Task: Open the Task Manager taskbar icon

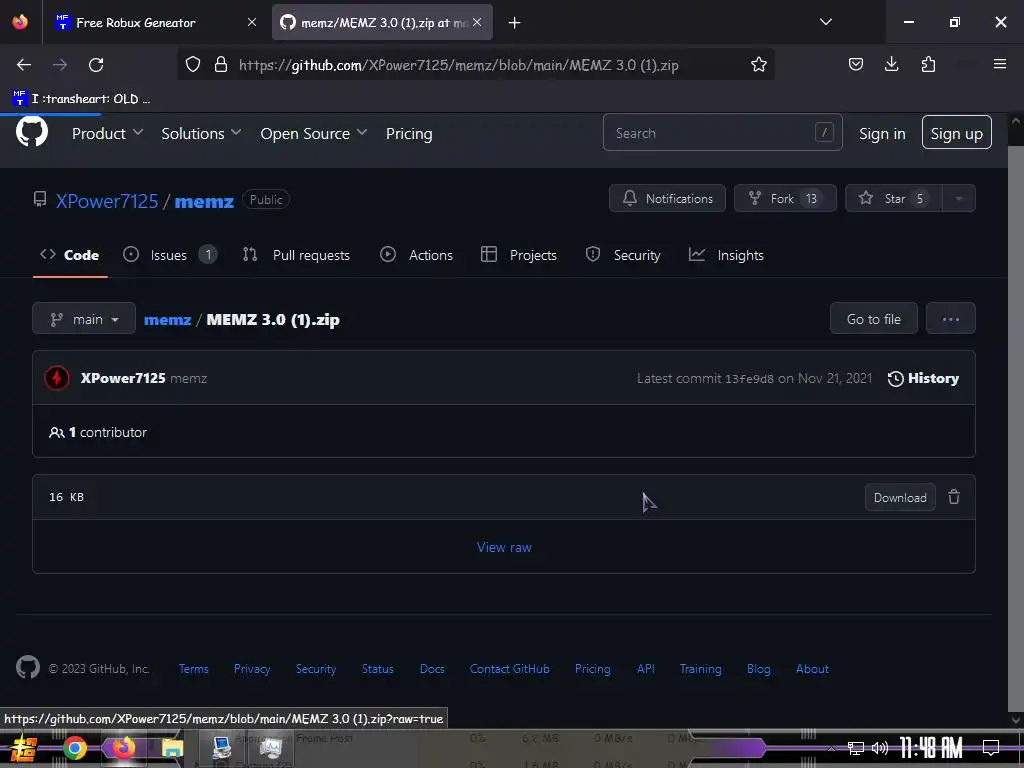Action: (270, 748)
